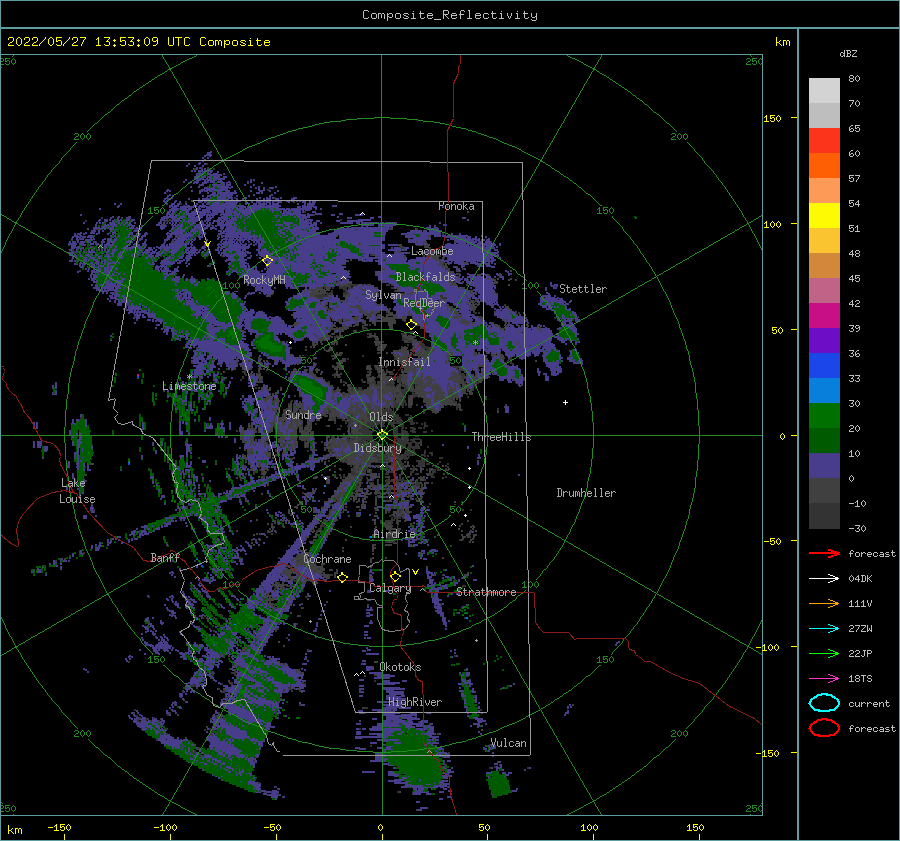This screenshot has height=841, width=900.
Task: Click the Banff town label
Action: click(x=165, y=557)
